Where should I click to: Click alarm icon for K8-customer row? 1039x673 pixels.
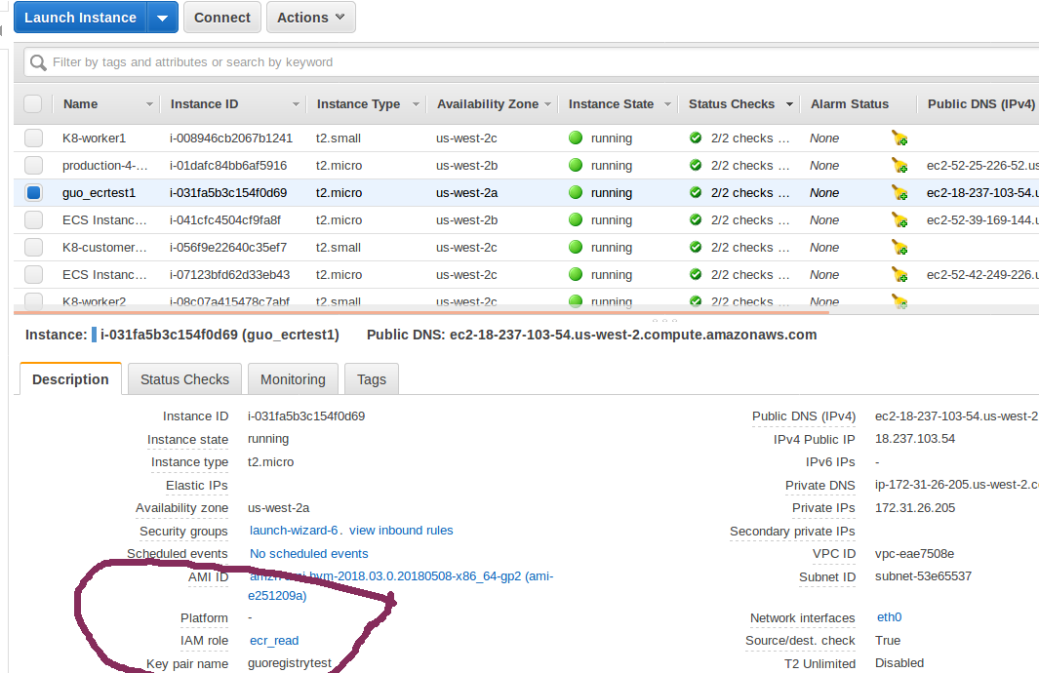pos(899,248)
